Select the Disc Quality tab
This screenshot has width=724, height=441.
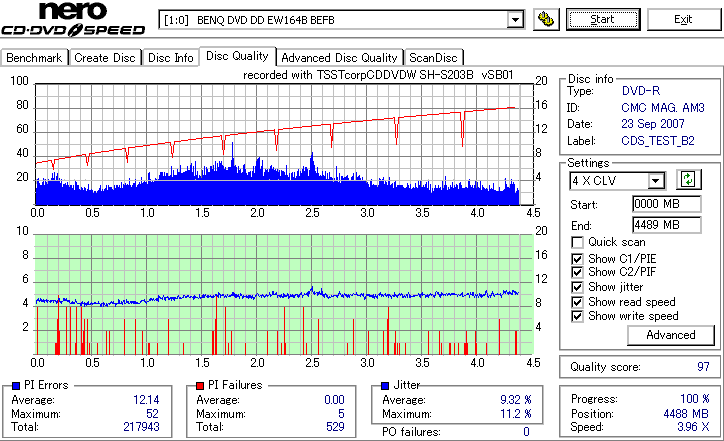click(x=237, y=56)
